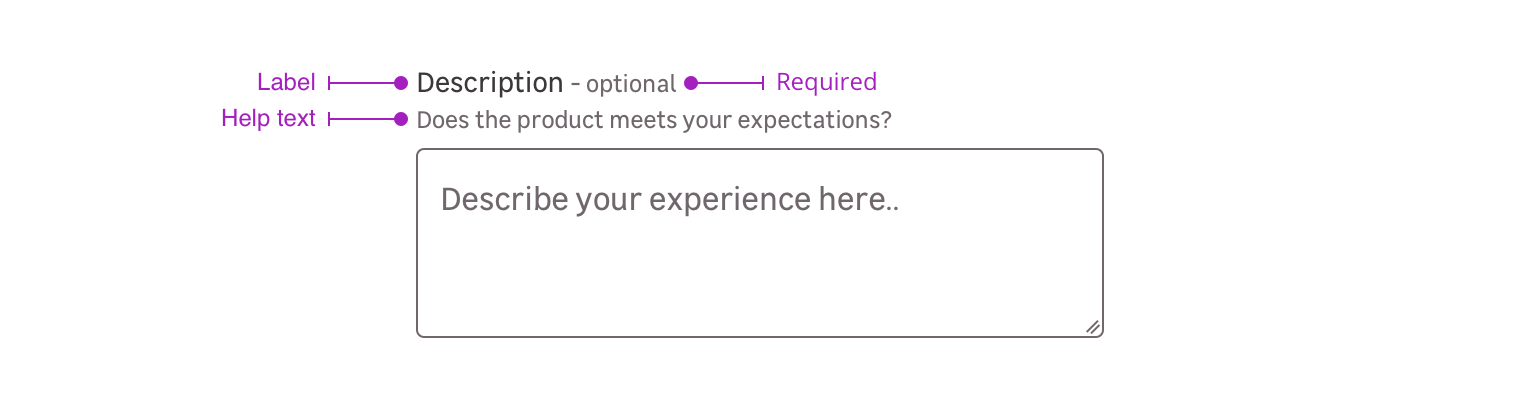Click the placeholder "Describe your experience here.."
This screenshot has height=418, width=1520.
point(670,200)
